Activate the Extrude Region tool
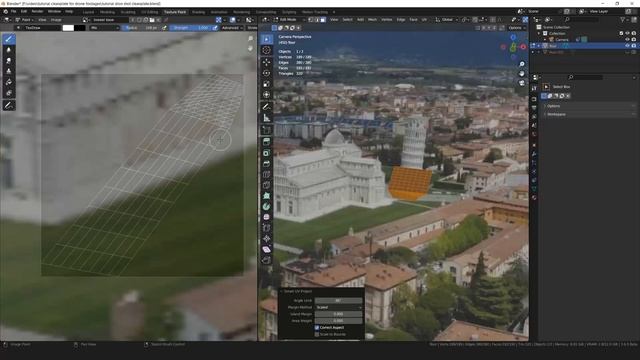640x360 pixels. click(267, 142)
